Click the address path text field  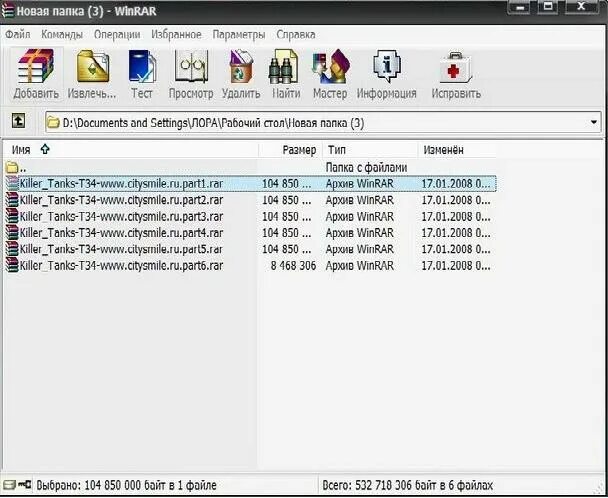(x=323, y=122)
